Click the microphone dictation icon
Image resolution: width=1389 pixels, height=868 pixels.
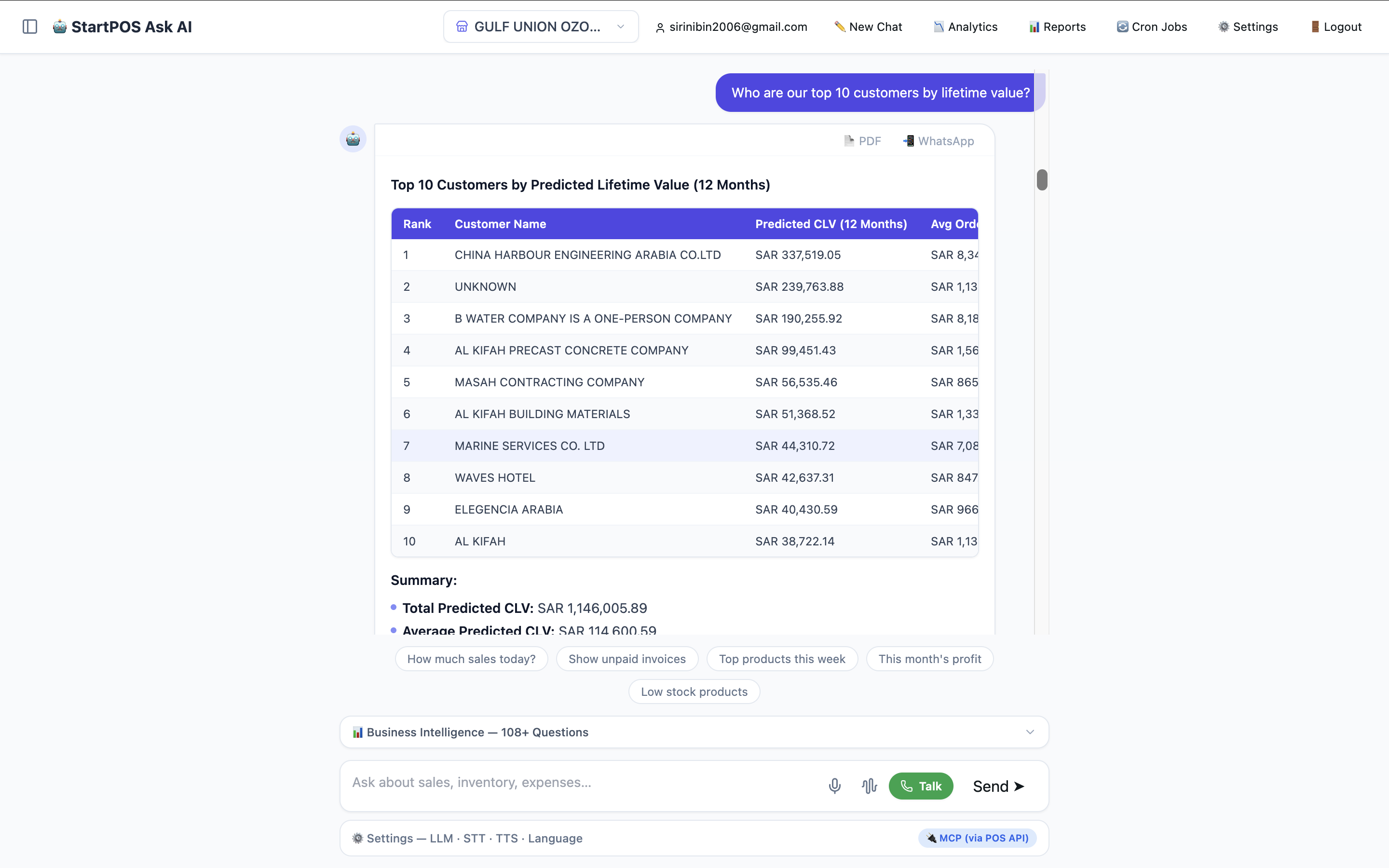pos(834,786)
